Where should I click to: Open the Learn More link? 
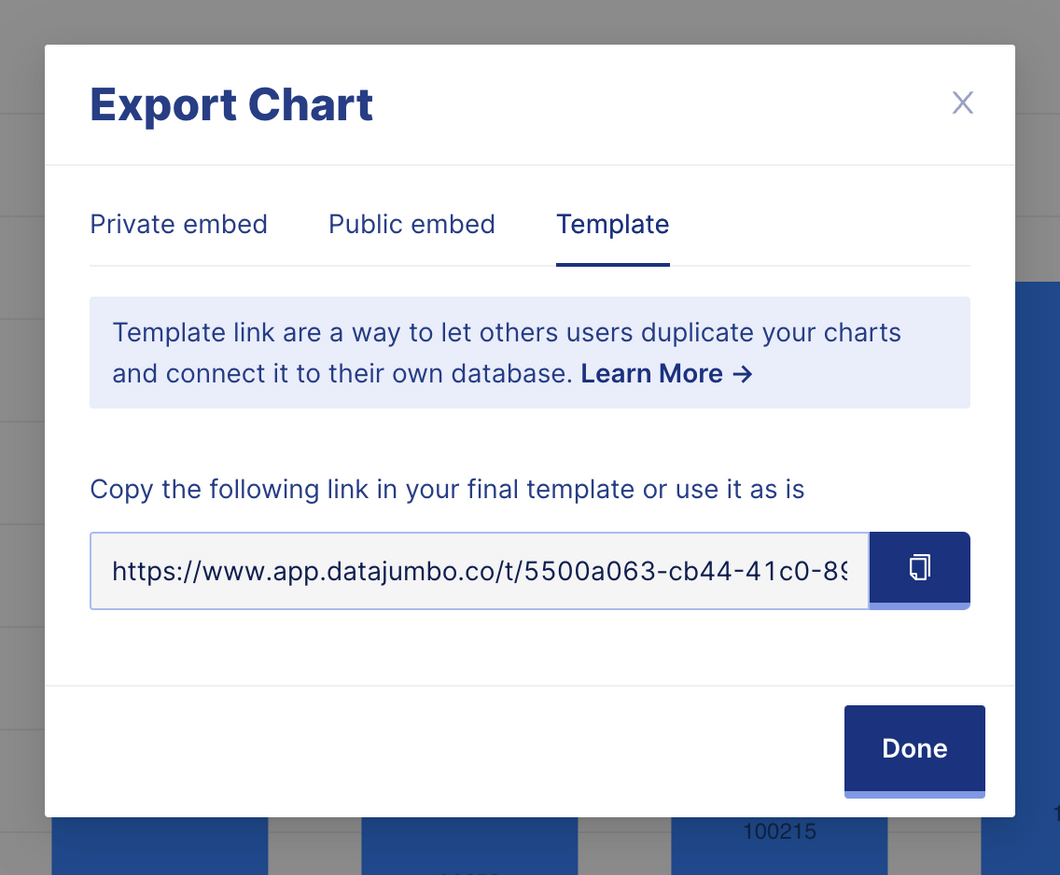point(652,373)
